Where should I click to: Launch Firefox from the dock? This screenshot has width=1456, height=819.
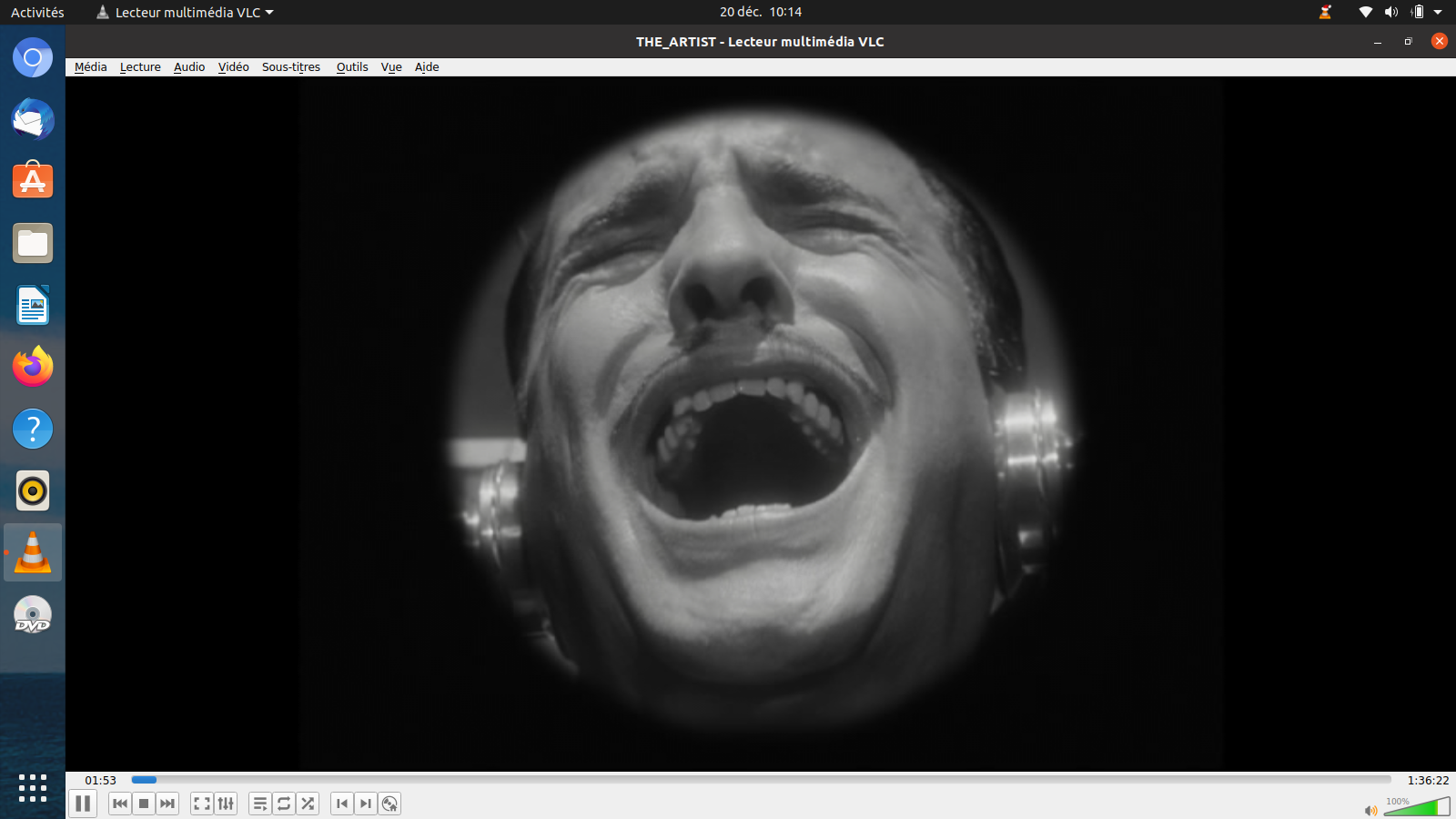click(x=33, y=367)
